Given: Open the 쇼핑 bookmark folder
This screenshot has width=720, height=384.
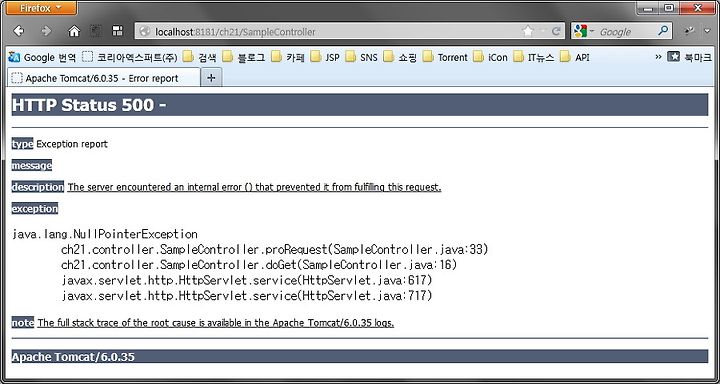Looking at the screenshot, I should (400, 57).
